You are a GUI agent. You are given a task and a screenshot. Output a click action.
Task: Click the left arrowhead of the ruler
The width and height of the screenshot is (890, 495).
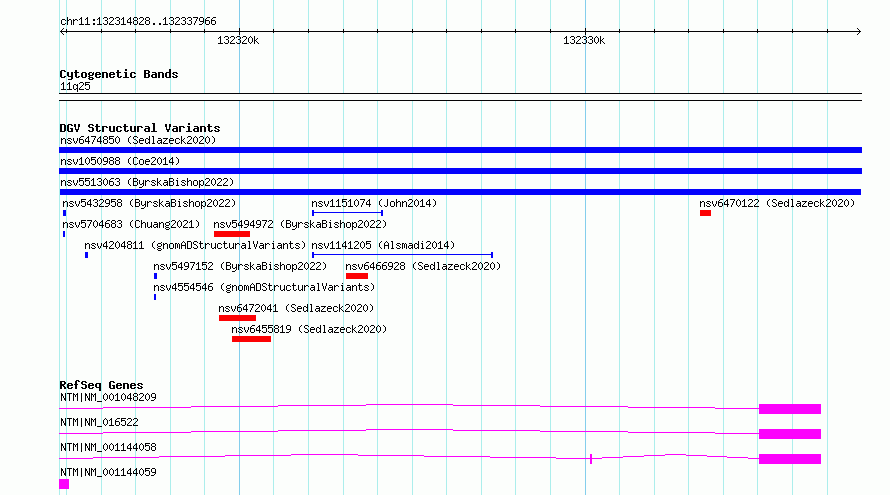(x=63, y=32)
